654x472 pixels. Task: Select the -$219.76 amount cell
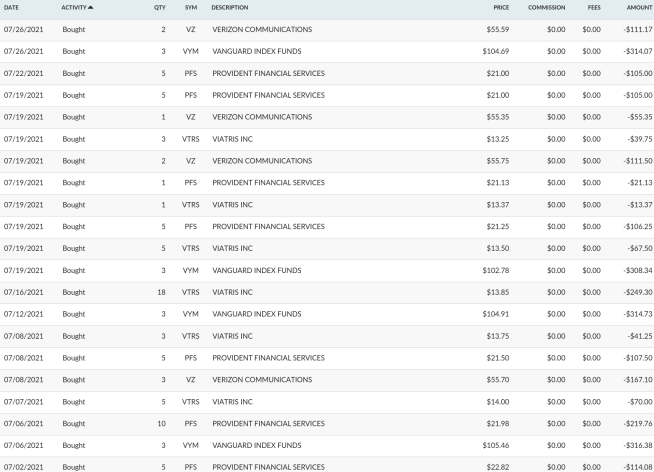coord(638,424)
